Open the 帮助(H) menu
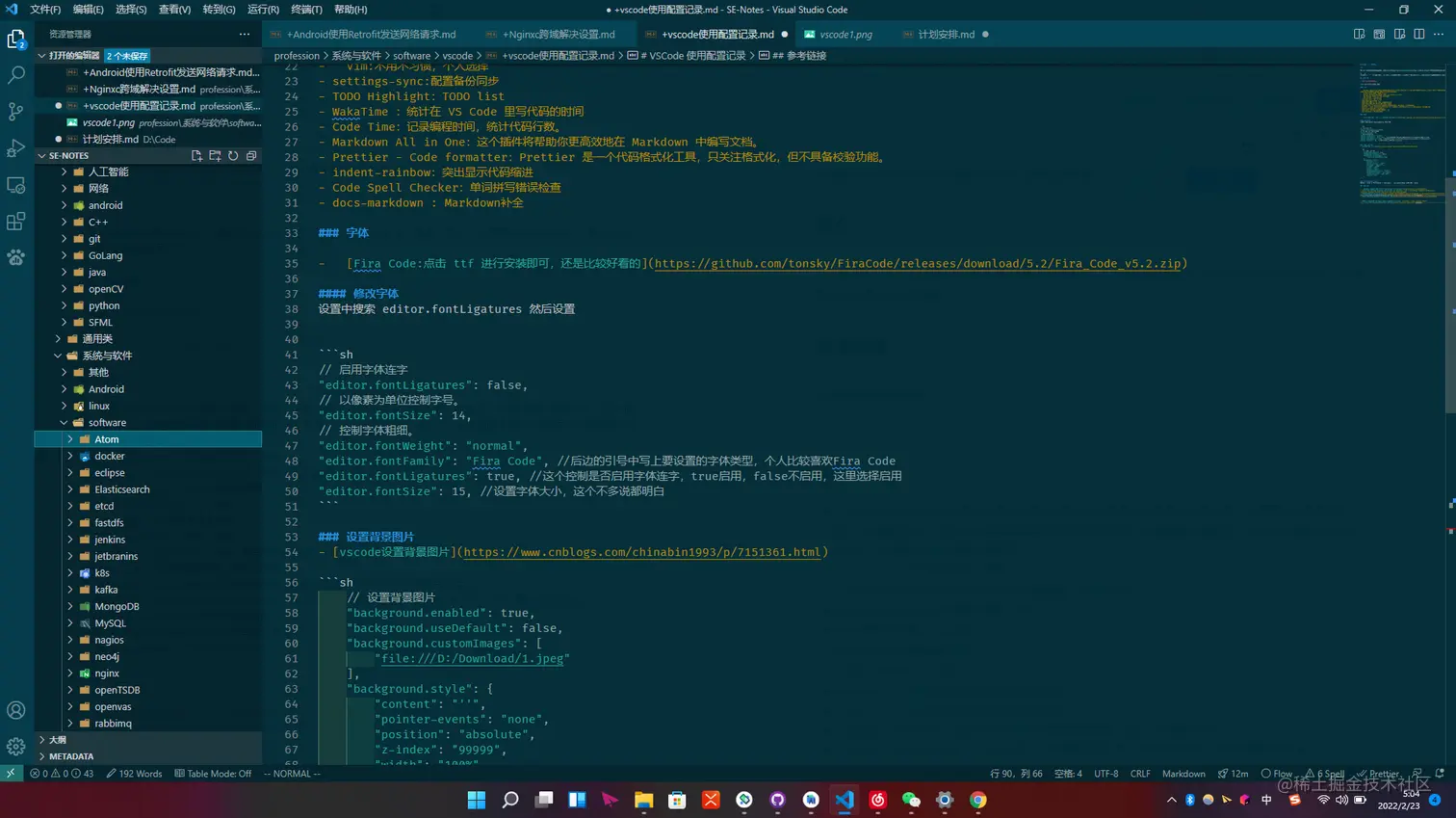This screenshot has height=818, width=1456. click(351, 10)
